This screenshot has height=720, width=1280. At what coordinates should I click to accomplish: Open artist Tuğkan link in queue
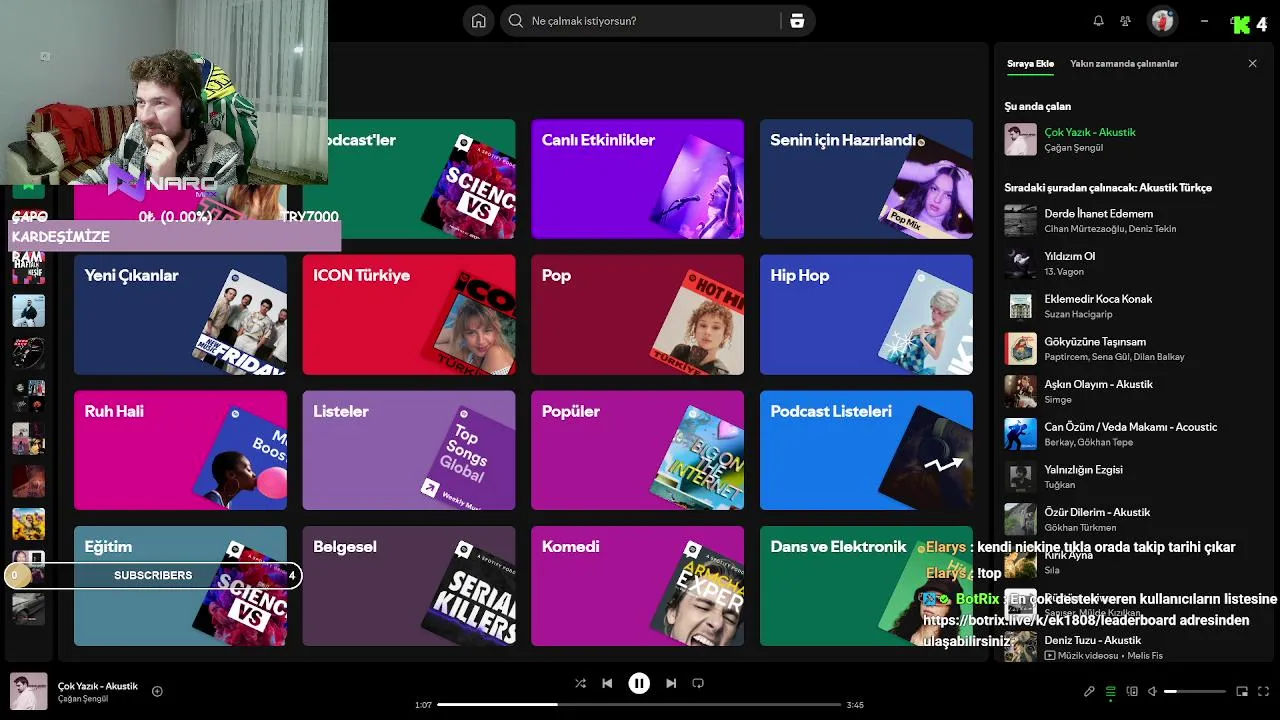tap(1060, 485)
